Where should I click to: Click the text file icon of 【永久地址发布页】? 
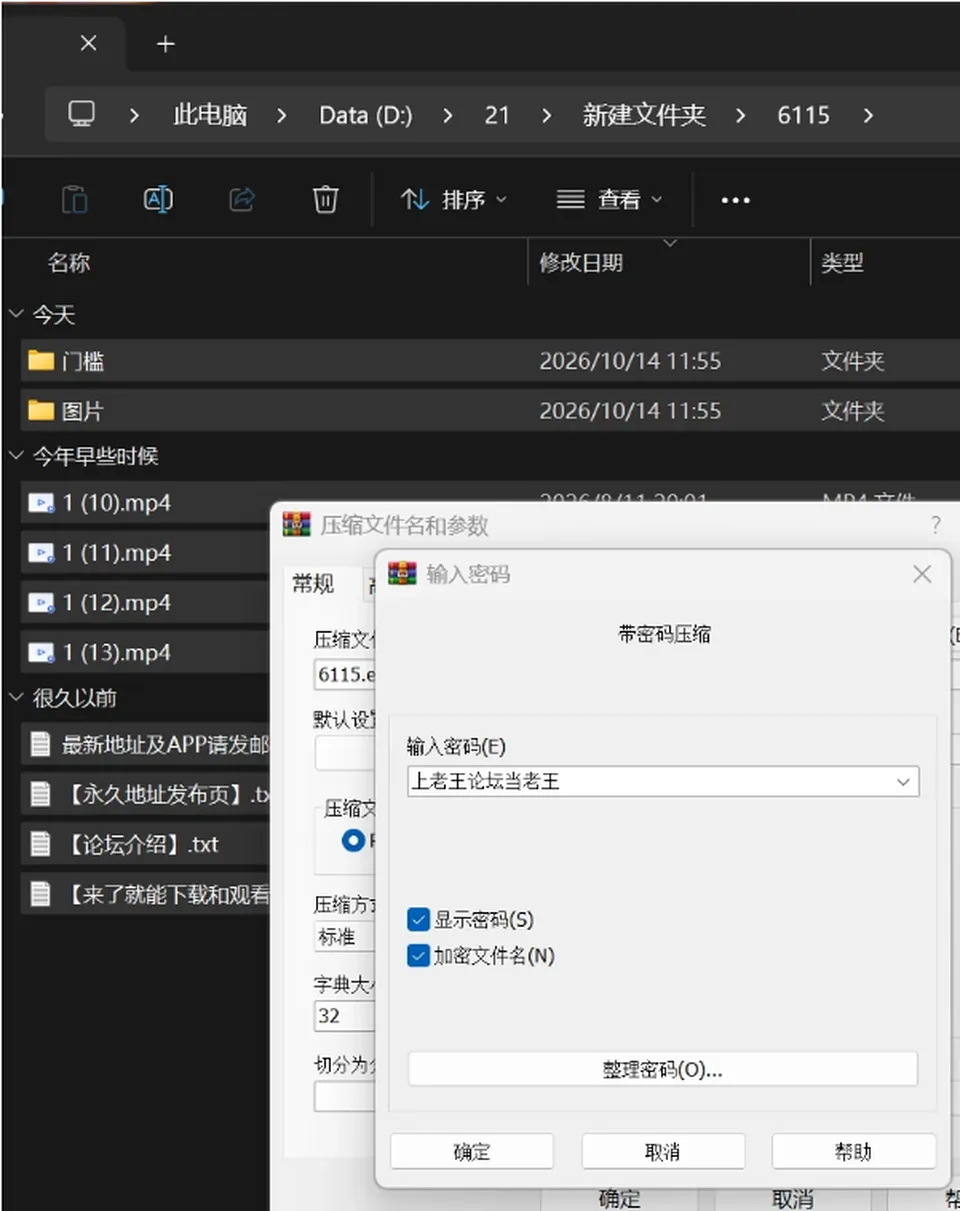(x=40, y=794)
